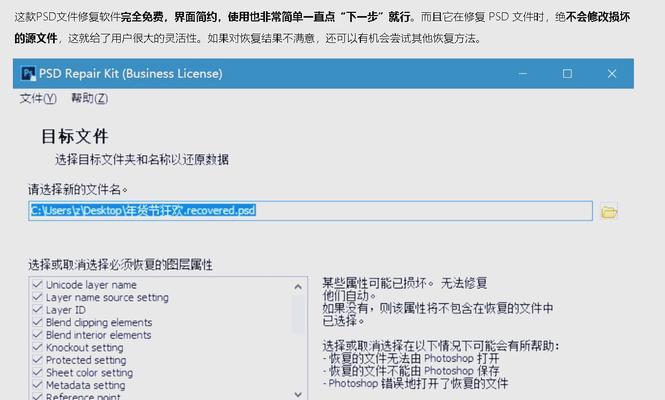Uncheck Layer name source setting
Screen dimensions: 665x400
(37, 297)
